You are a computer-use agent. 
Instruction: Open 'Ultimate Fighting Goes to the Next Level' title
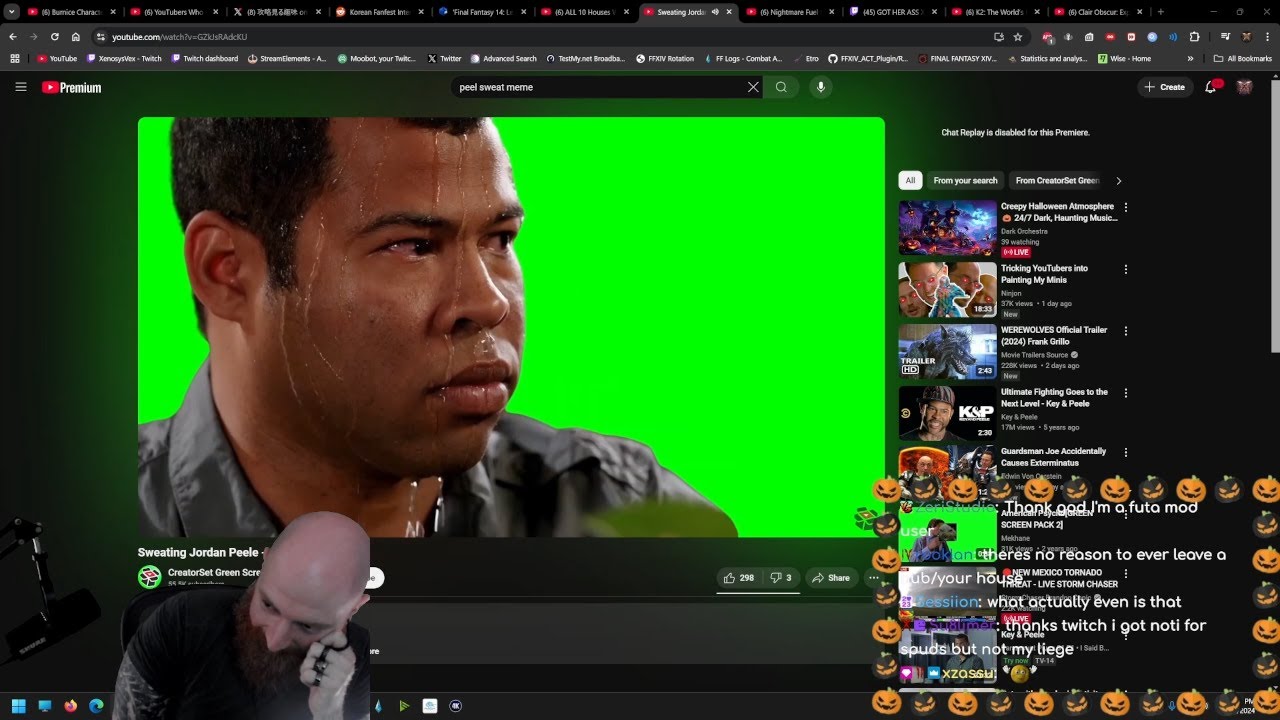point(1054,398)
